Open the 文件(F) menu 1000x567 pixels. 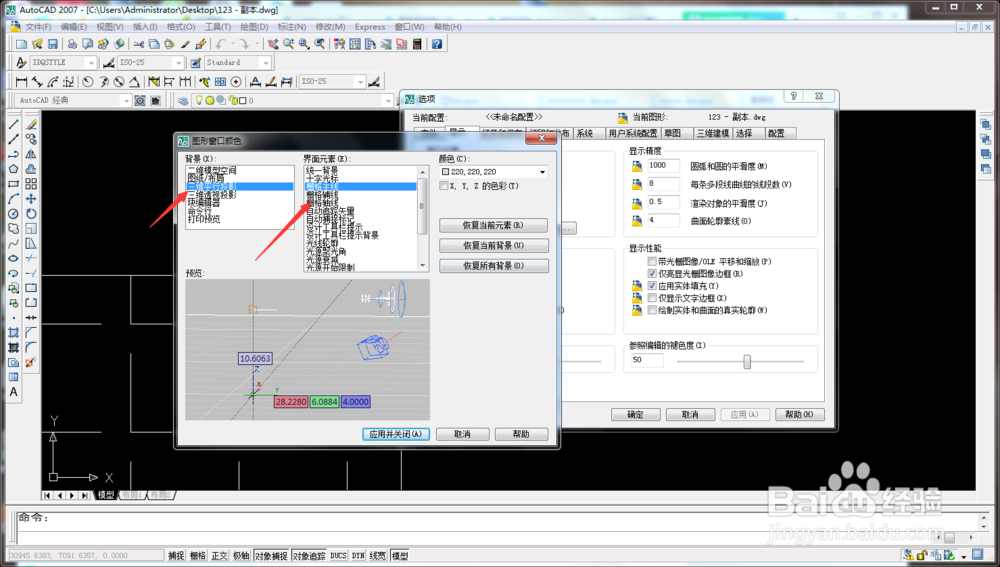click(38, 27)
